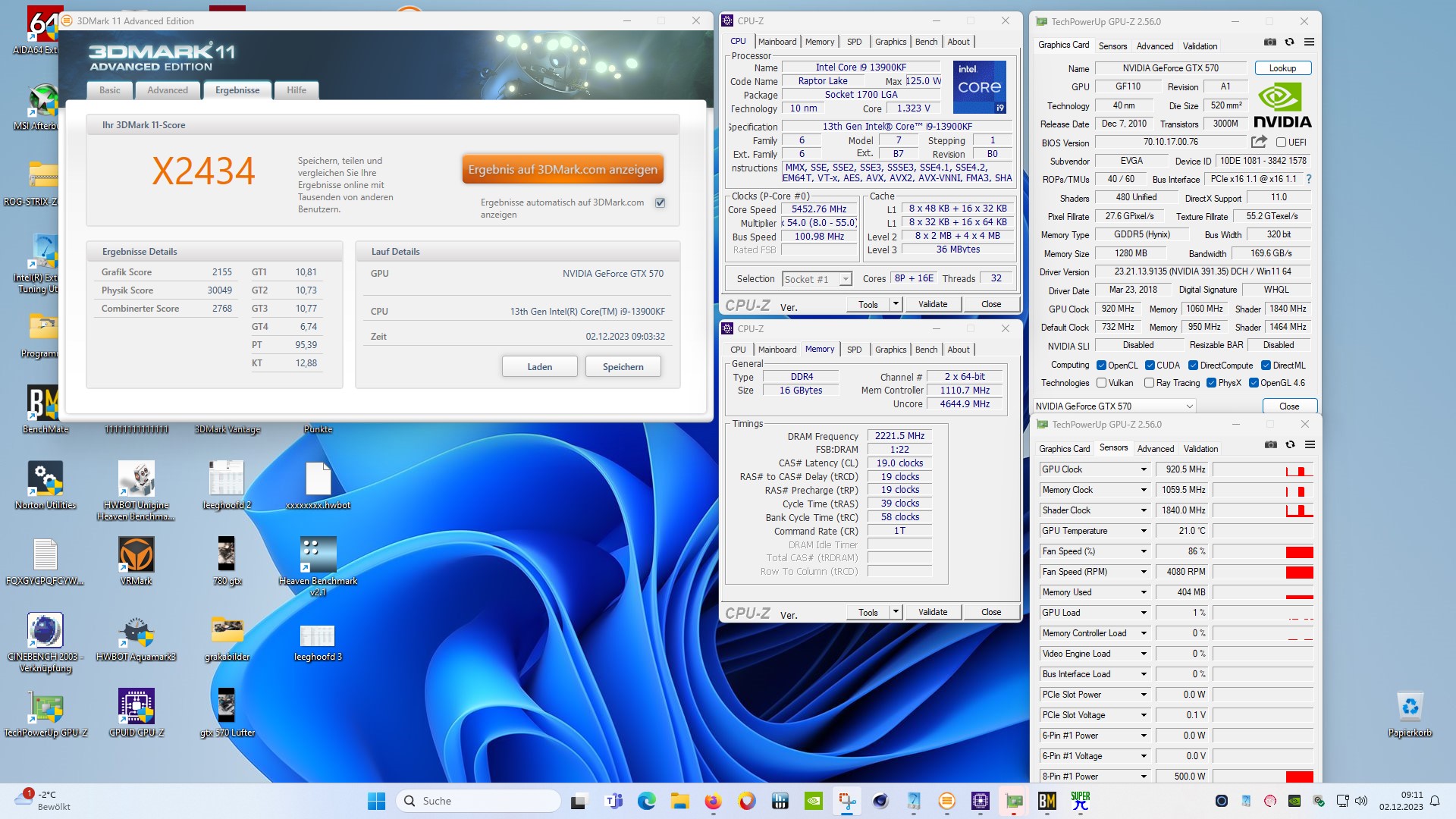Screen dimensions: 1456x819
Task: Open Super Pi from the taskbar
Action: (x=1080, y=801)
